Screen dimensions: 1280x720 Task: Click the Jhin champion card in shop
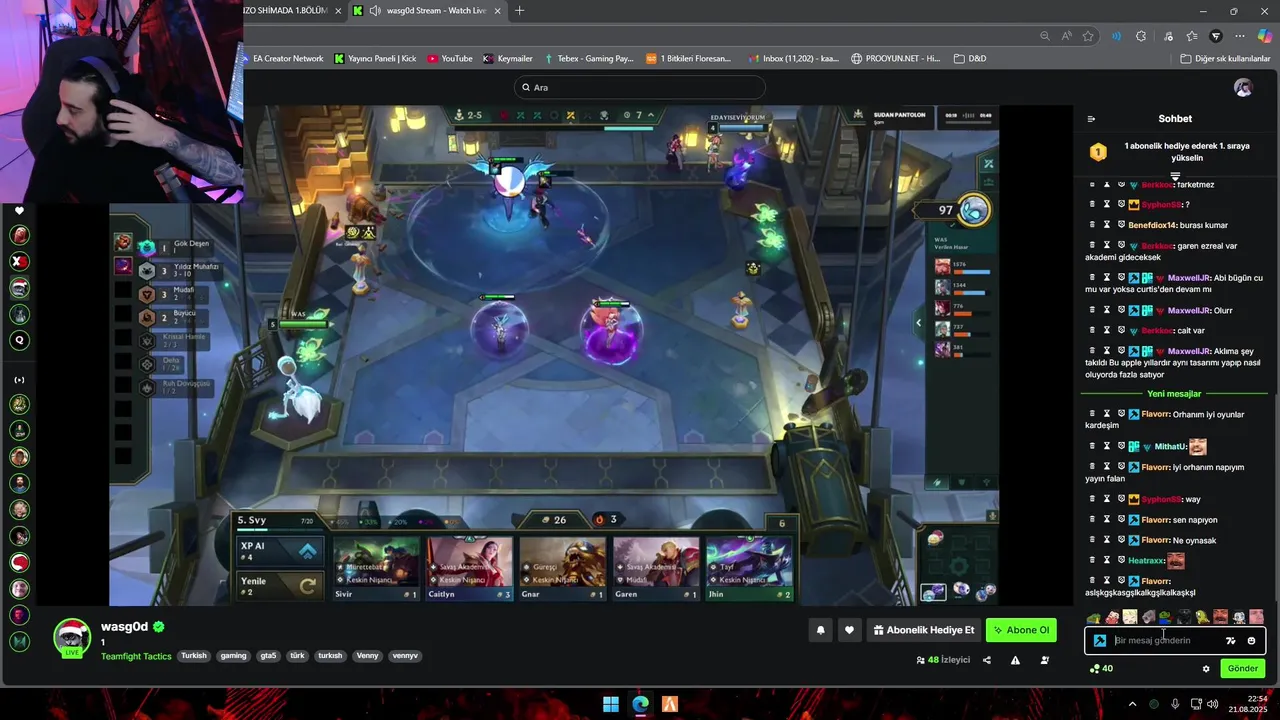click(749, 568)
